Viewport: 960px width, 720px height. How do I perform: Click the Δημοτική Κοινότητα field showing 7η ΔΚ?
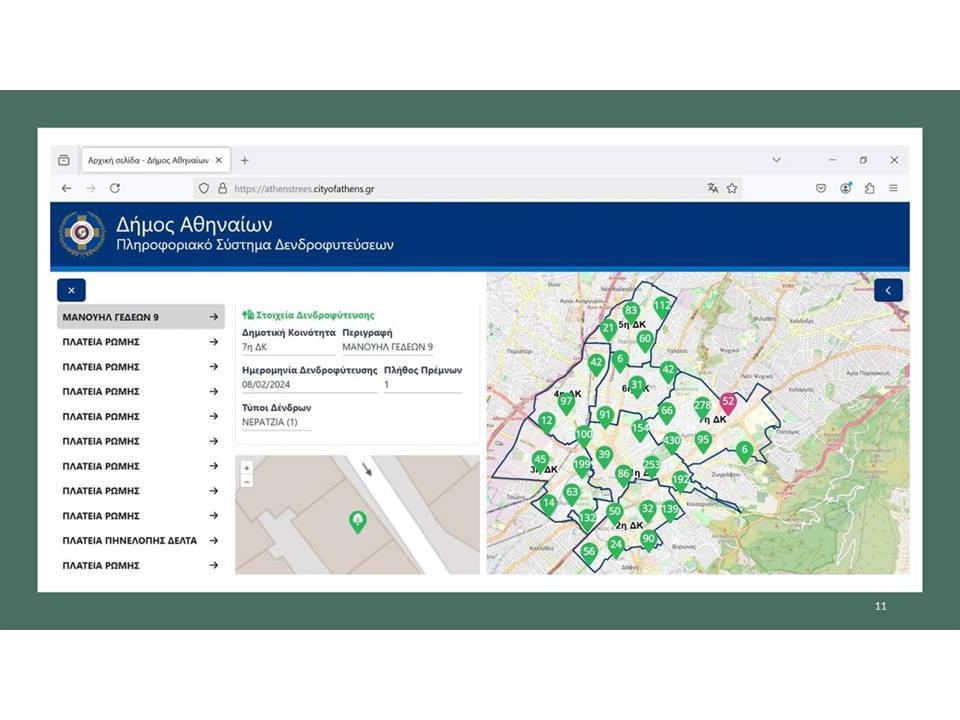288,347
